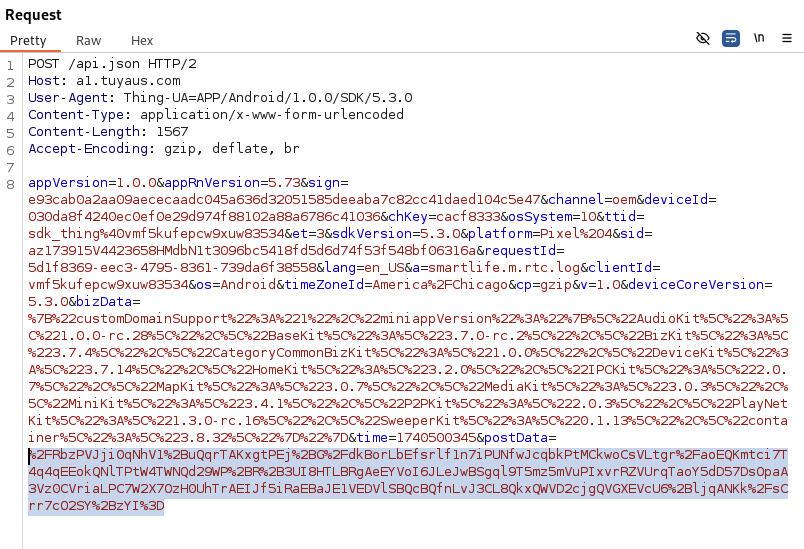Screen dimensions: 804x549
Task: Click the 'Pixel%204' platform value
Action: click(x=576, y=233)
